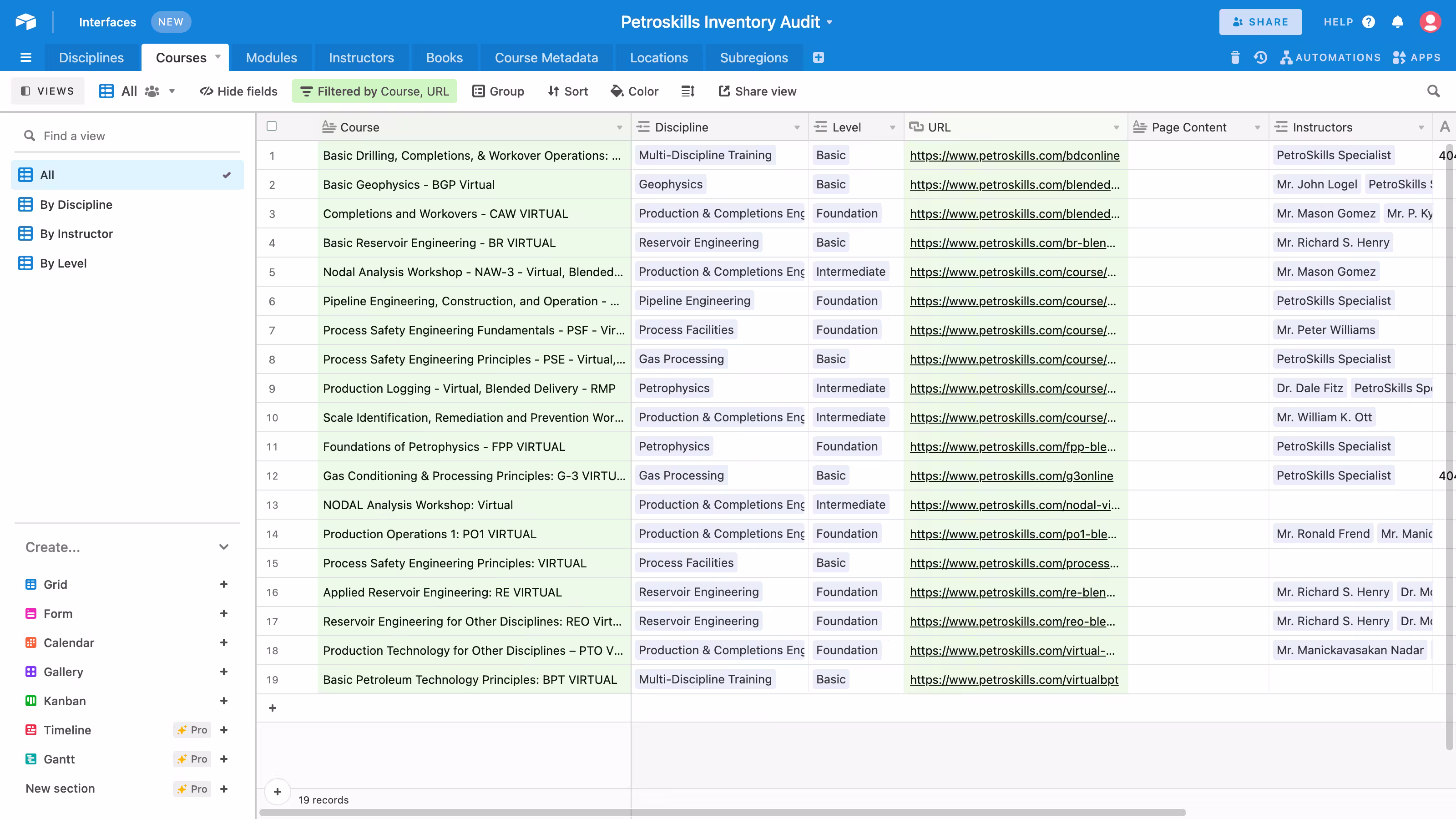
Task: Switch to the Instructors tab
Action: pyautogui.click(x=361, y=58)
